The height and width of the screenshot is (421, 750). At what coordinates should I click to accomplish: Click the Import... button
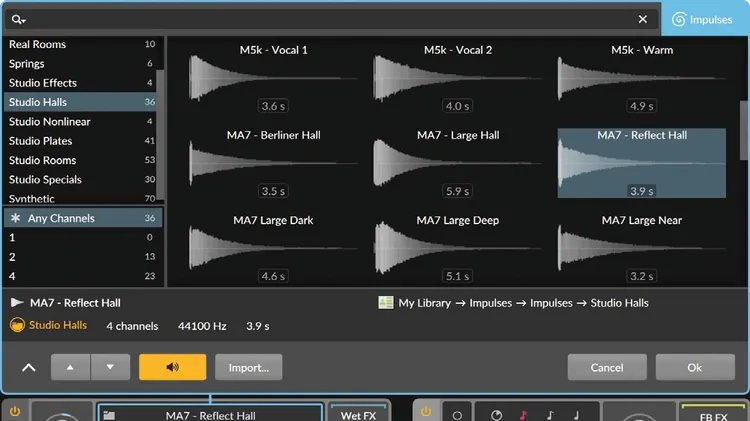coord(248,367)
